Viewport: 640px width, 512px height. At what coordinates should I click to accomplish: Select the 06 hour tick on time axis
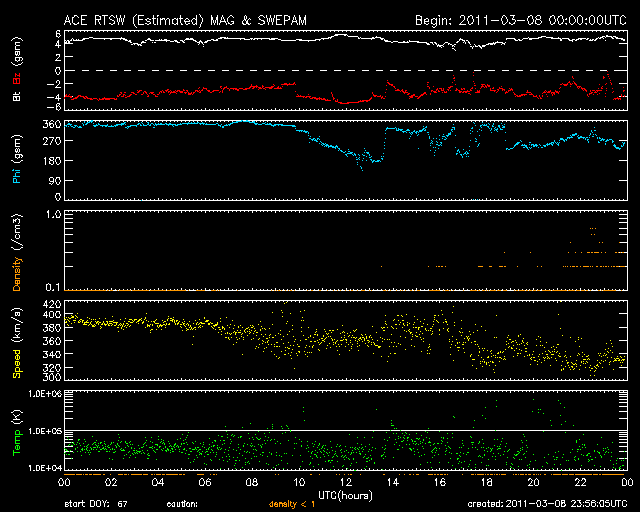click(x=204, y=483)
